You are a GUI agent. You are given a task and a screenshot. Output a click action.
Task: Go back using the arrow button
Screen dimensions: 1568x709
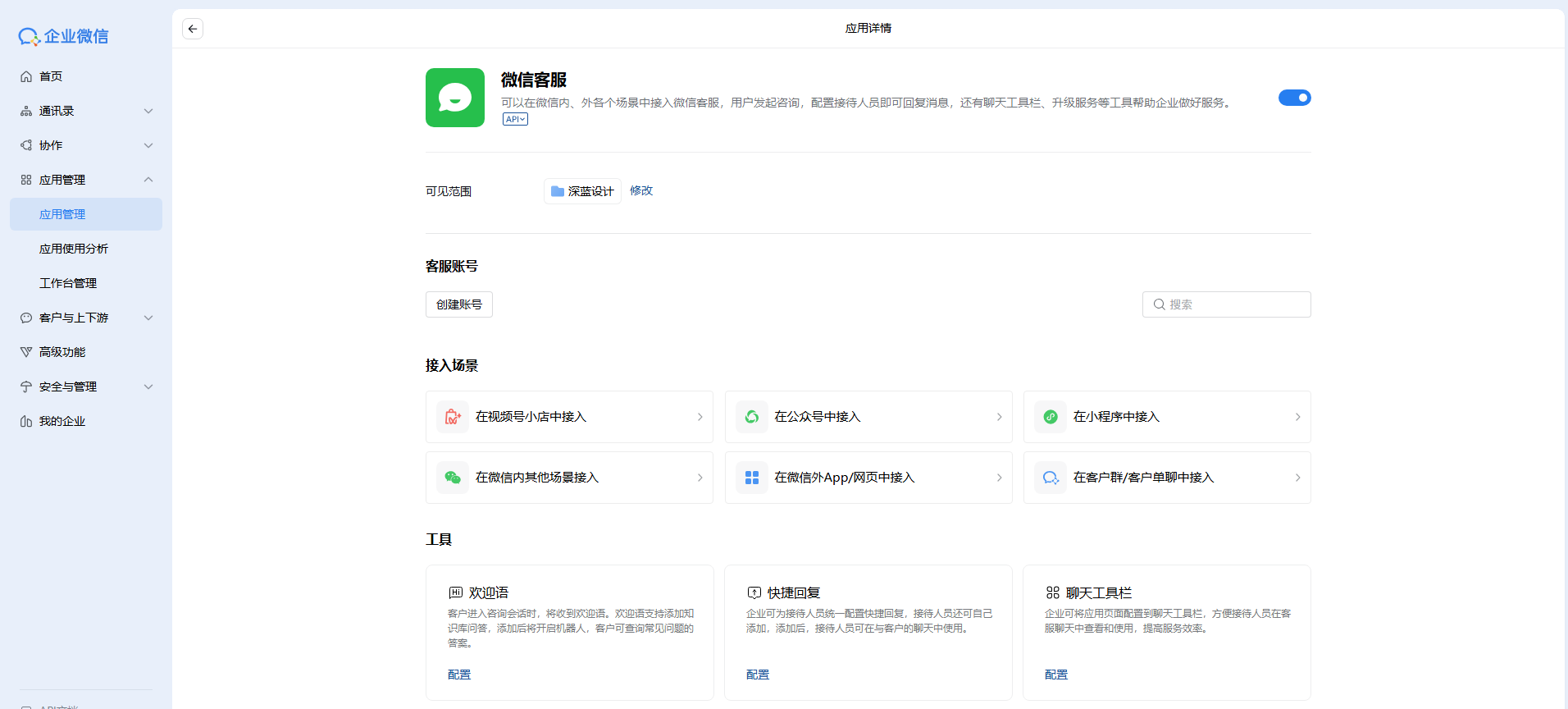pyautogui.click(x=193, y=29)
